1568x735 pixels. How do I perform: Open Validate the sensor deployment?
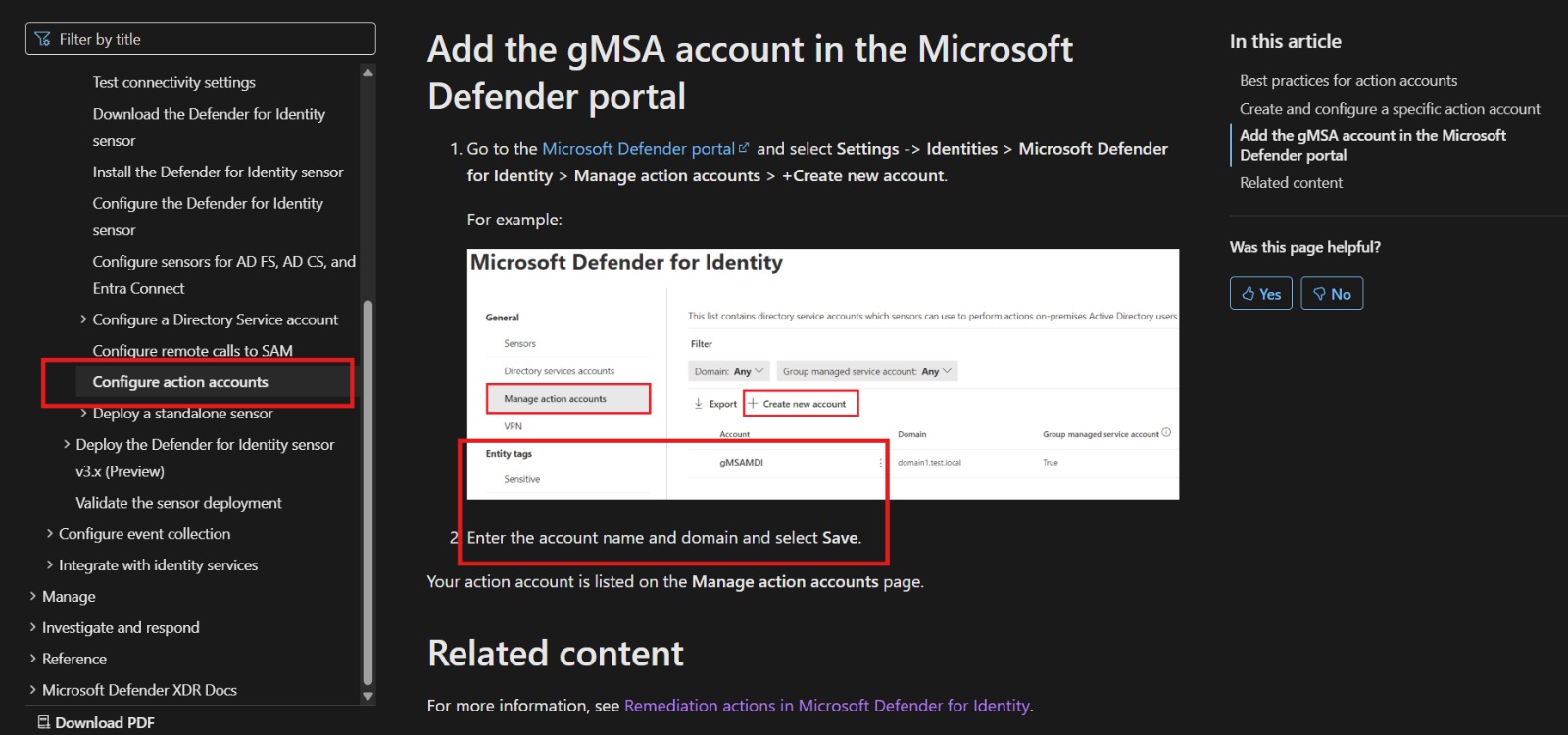(x=178, y=503)
